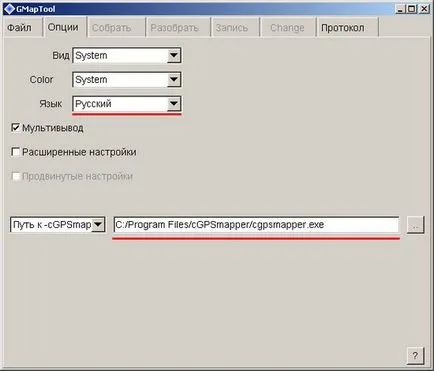The width and height of the screenshot is (434, 371).
Task: Click the Русский language combo box field
Action: coord(127,104)
